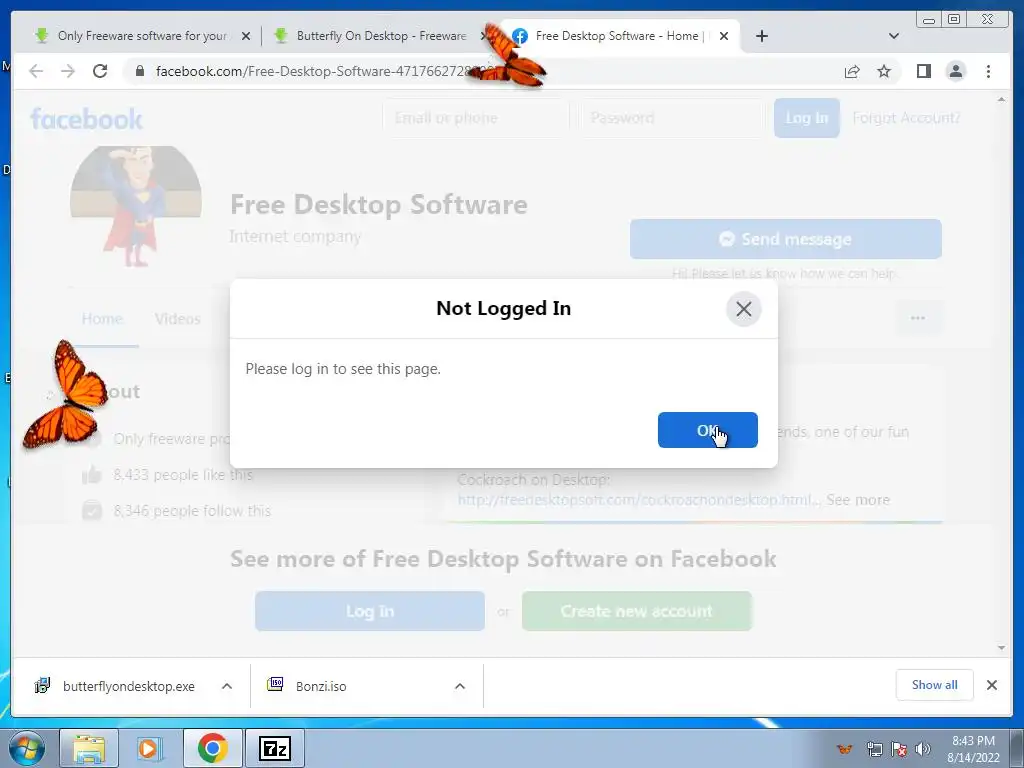This screenshot has height=768, width=1024.
Task: Expand Bonzi.iso download options
Action: click(460, 686)
